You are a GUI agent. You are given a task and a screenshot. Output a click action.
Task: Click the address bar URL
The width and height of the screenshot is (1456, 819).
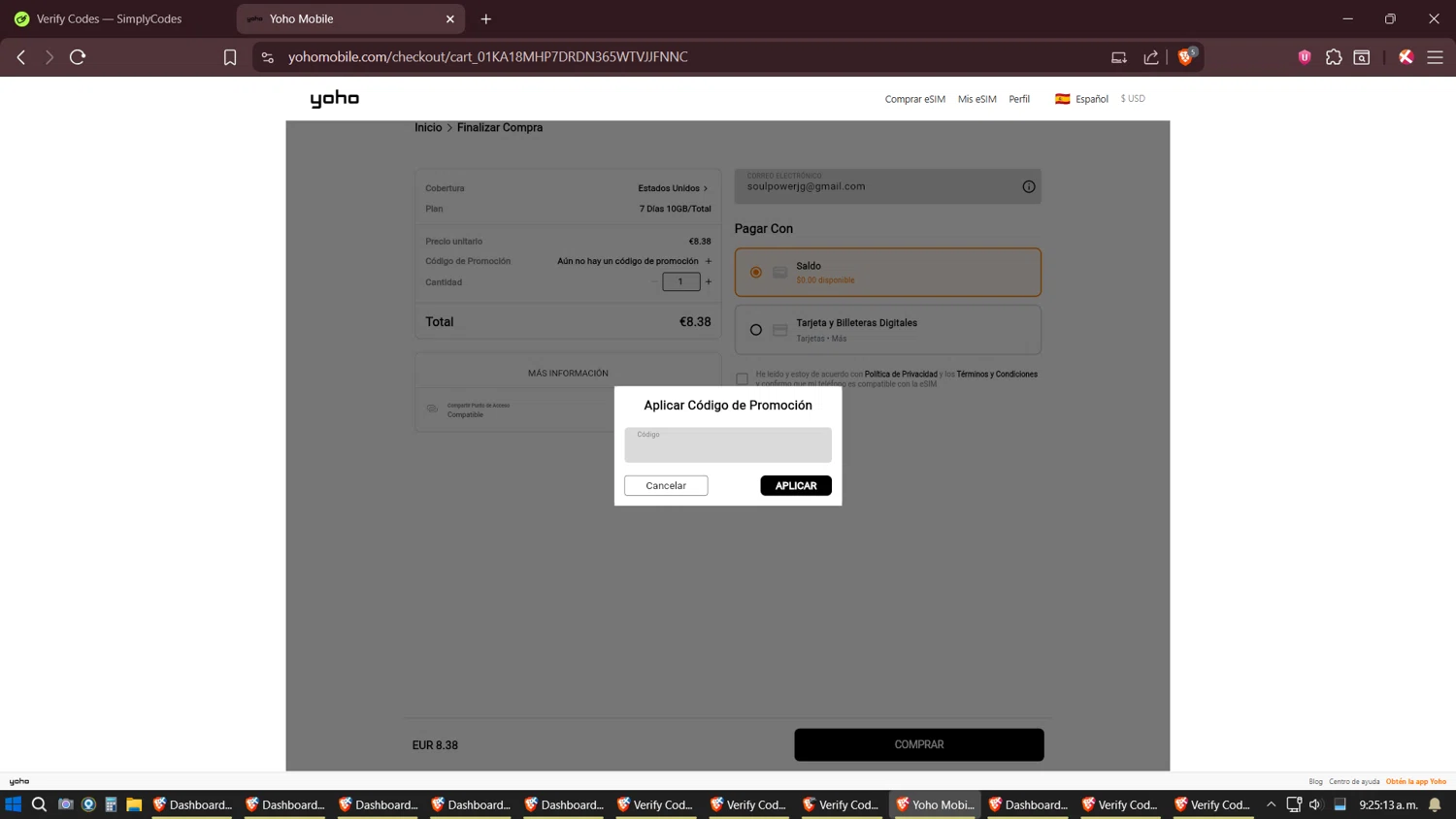point(488,57)
